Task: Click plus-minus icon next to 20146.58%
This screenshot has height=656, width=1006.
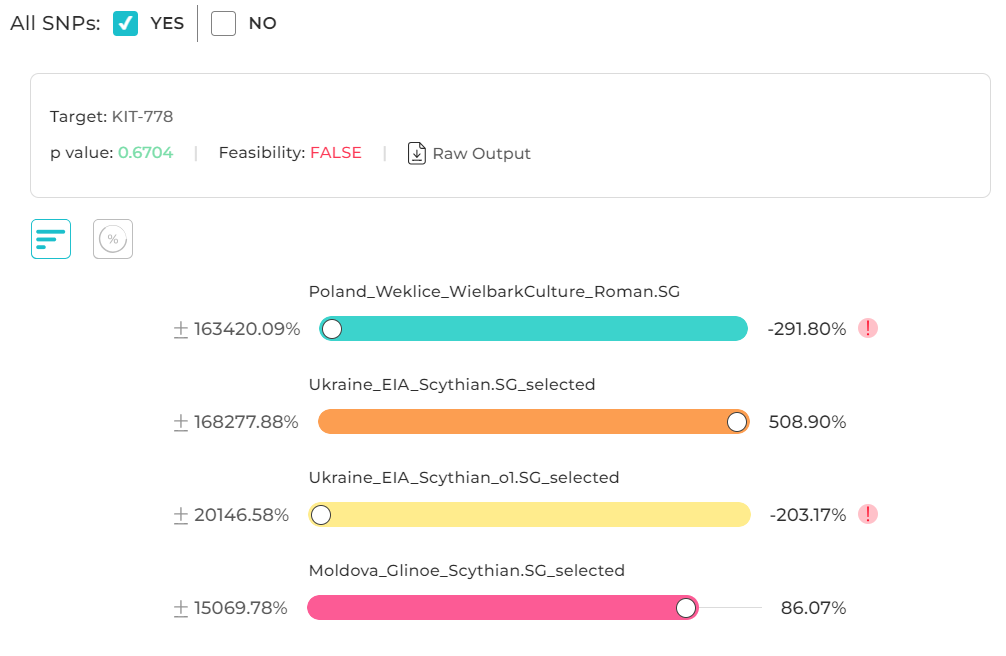Action: (181, 516)
